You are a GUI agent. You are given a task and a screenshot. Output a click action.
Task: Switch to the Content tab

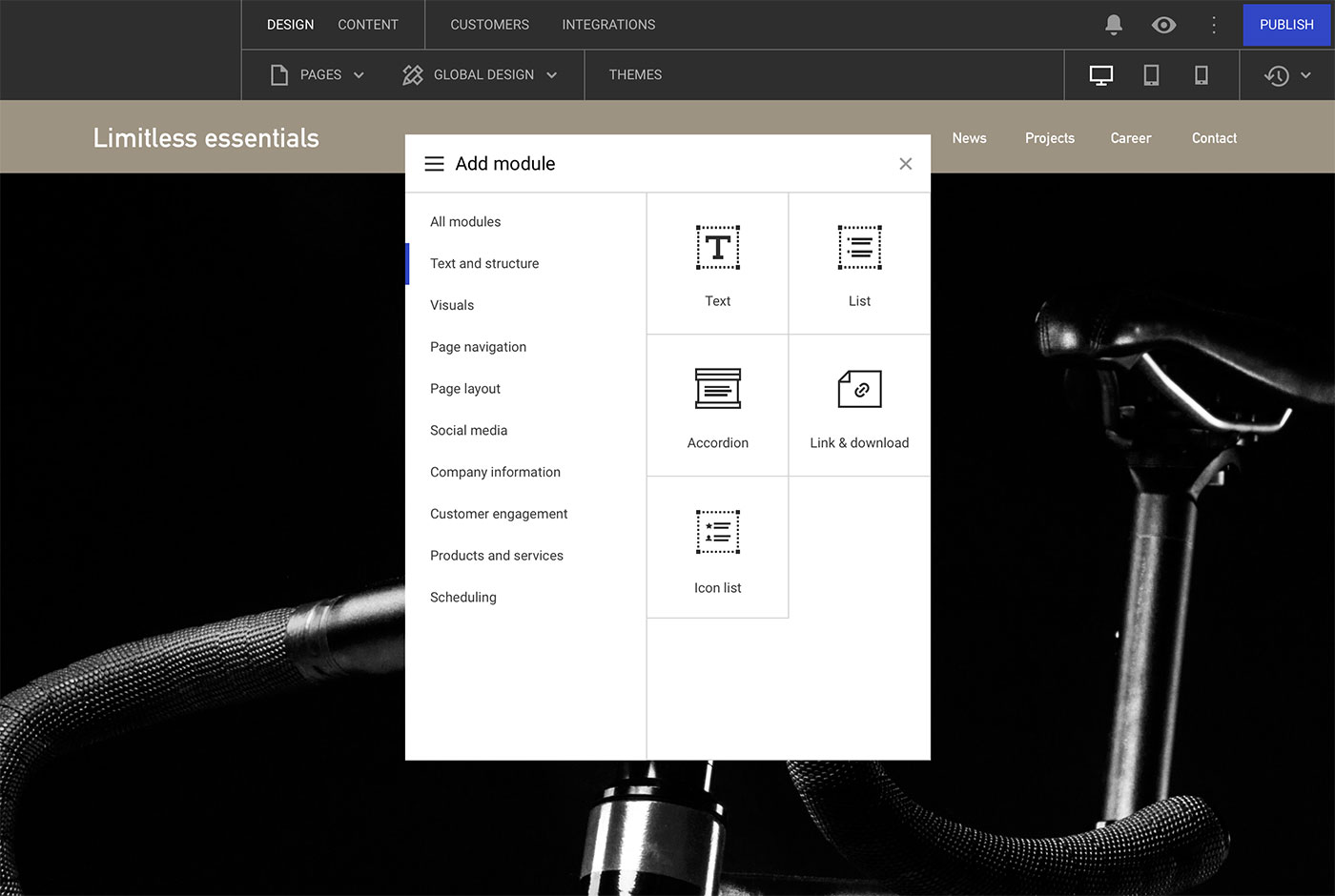click(x=368, y=25)
